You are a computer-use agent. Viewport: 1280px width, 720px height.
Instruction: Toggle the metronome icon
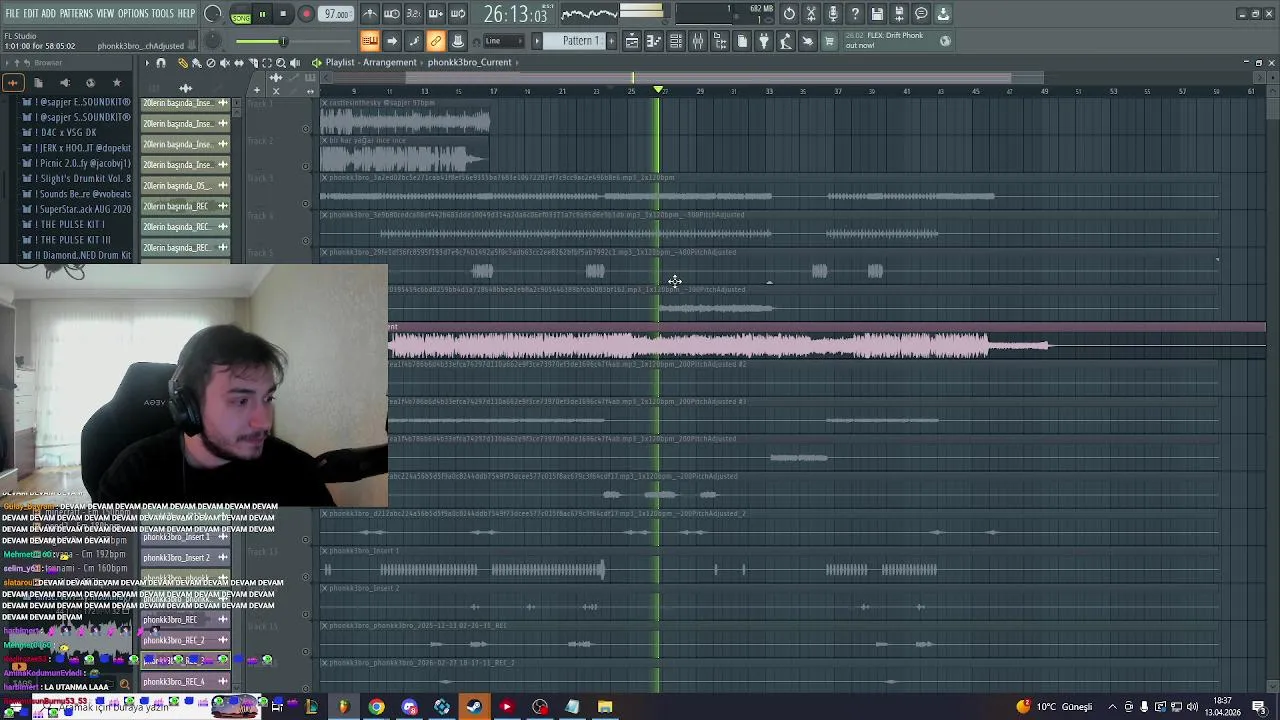pos(370,14)
